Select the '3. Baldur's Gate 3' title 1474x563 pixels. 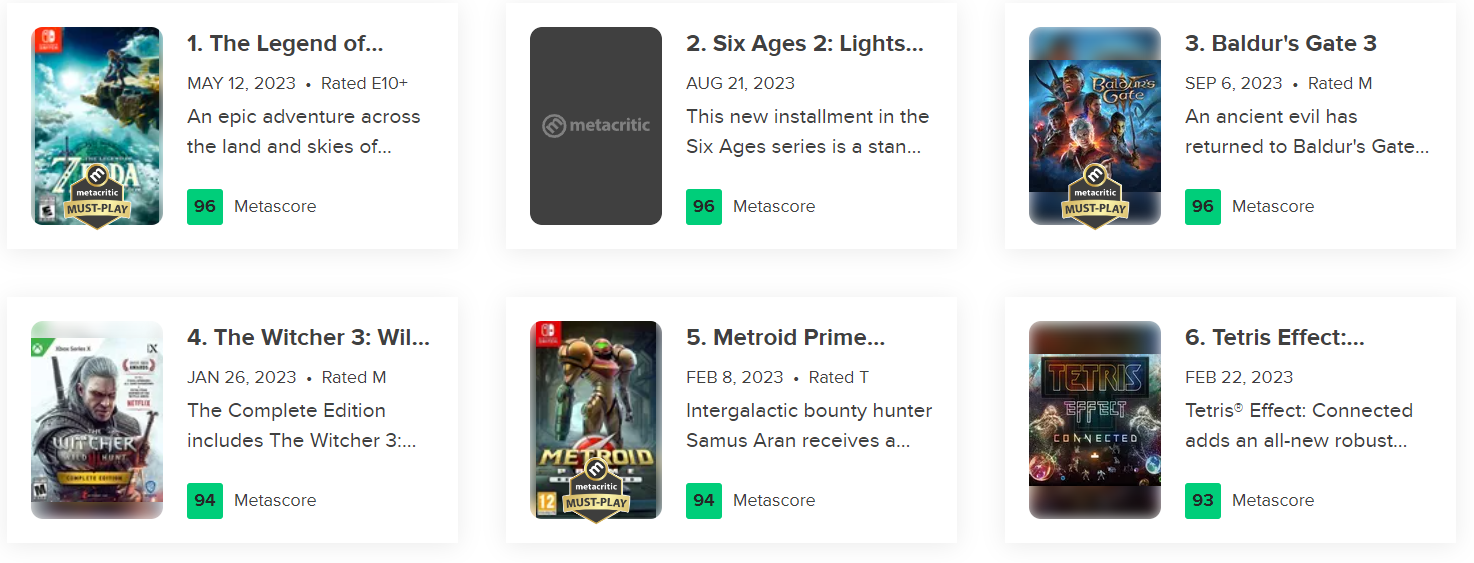pos(1281,44)
